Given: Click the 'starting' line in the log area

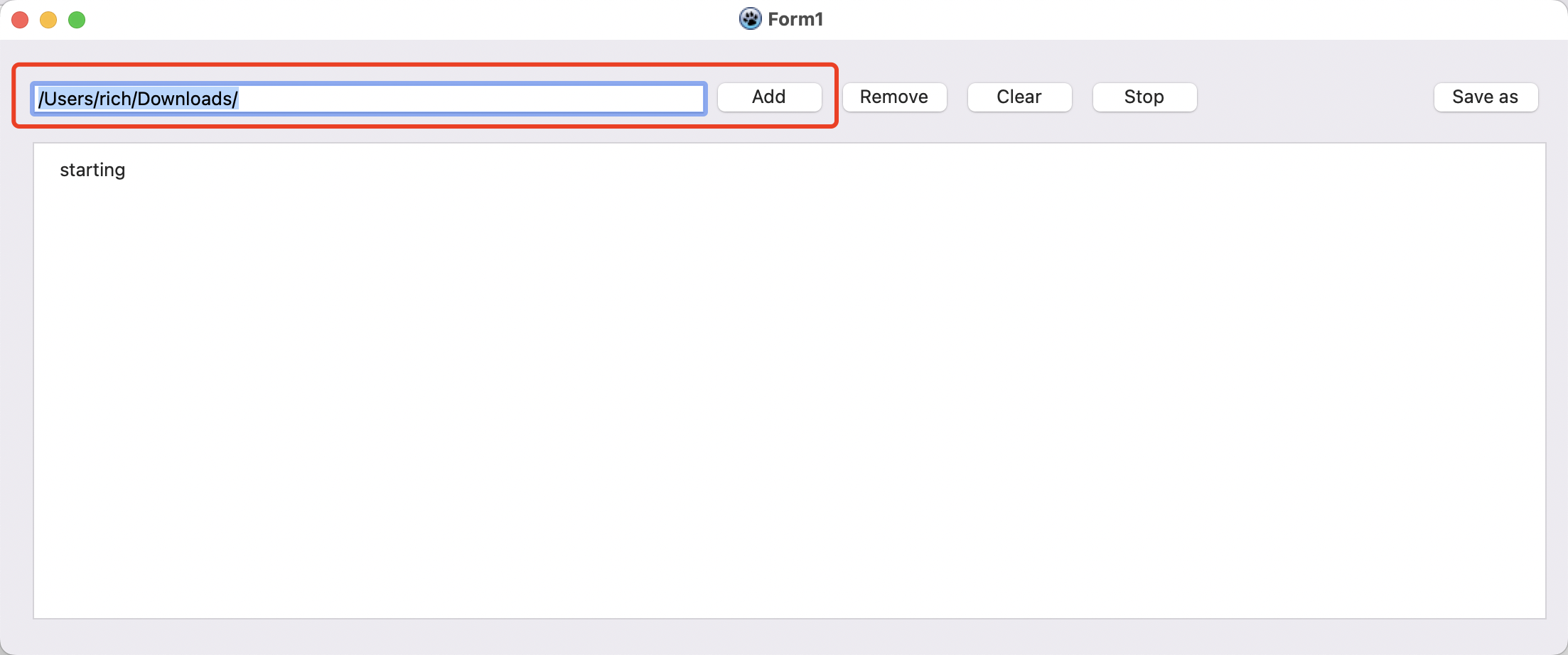Looking at the screenshot, I should (x=92, y=169).
